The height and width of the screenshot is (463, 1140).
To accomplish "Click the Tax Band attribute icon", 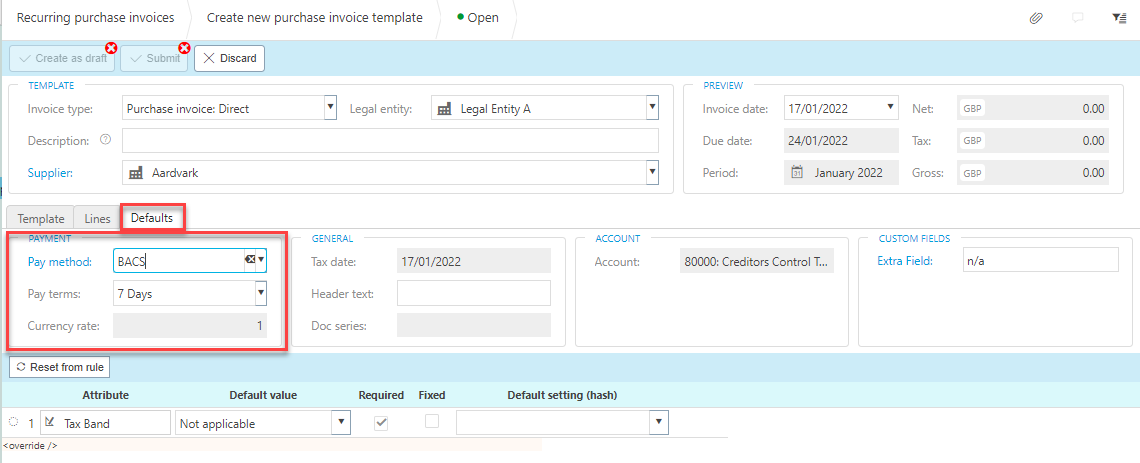I will coord(50,423).
